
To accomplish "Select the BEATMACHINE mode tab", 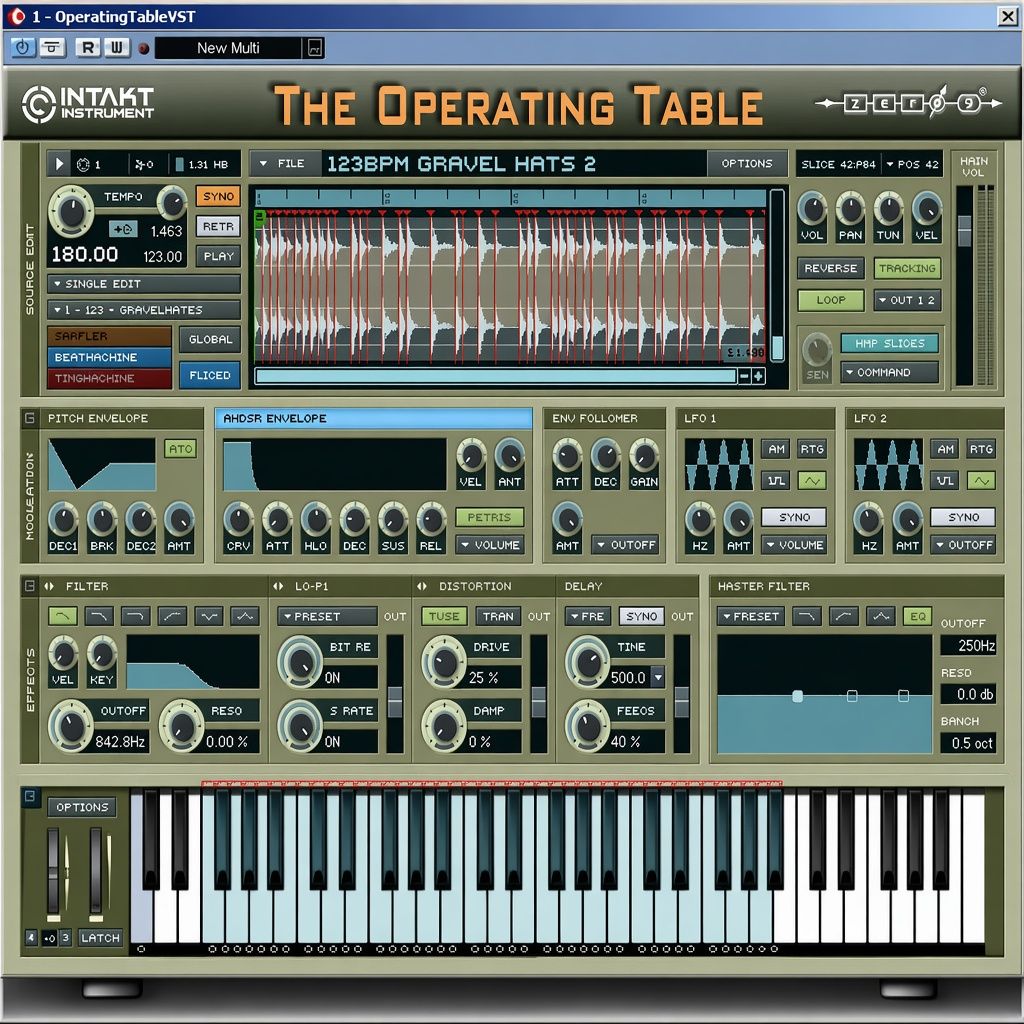I will click(x=109, y=357).
